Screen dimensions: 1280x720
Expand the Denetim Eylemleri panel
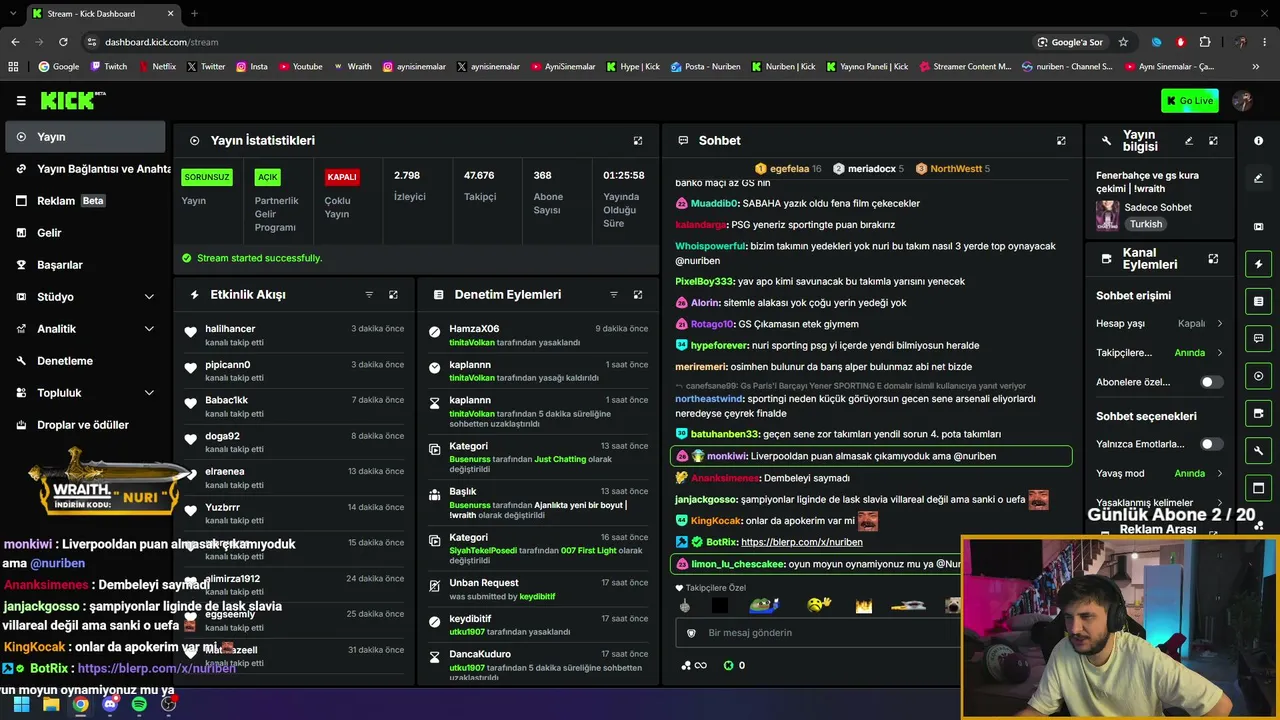(x=638, y=295)
